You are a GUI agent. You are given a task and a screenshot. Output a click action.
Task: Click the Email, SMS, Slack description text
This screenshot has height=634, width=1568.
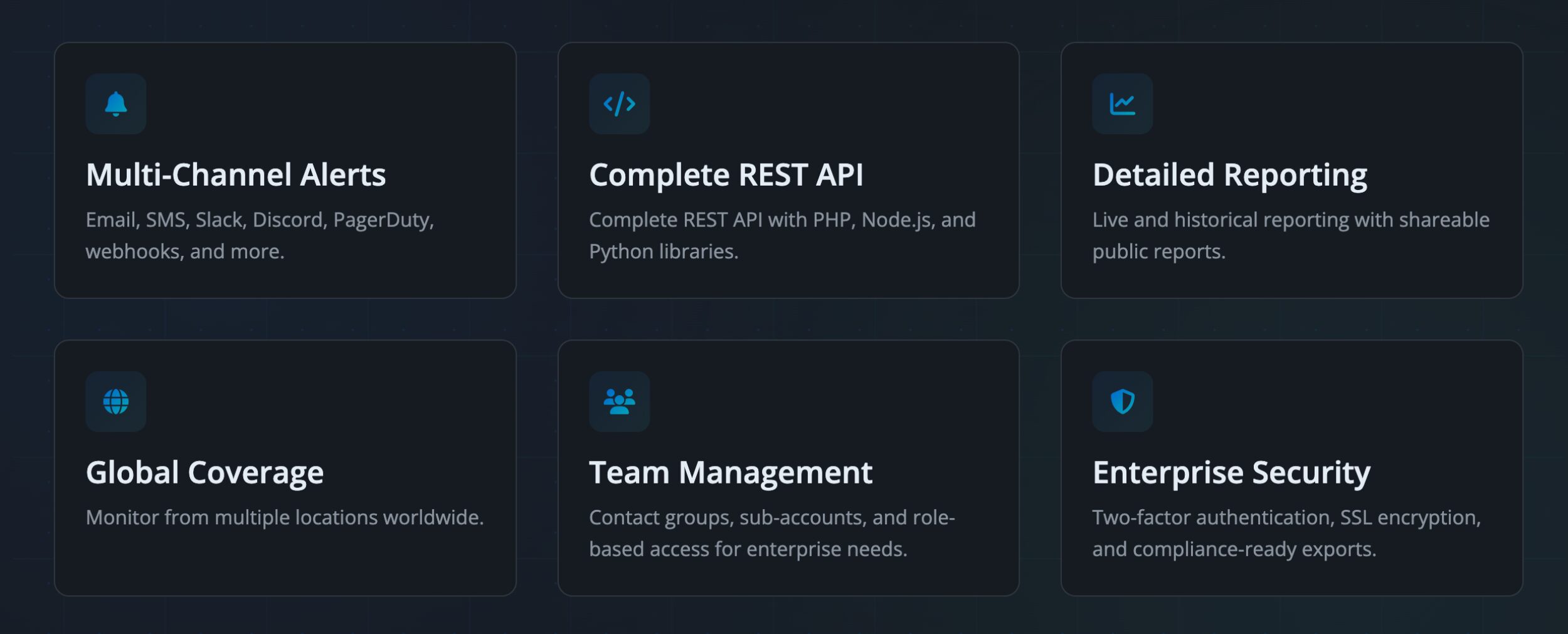pos(260,235)
